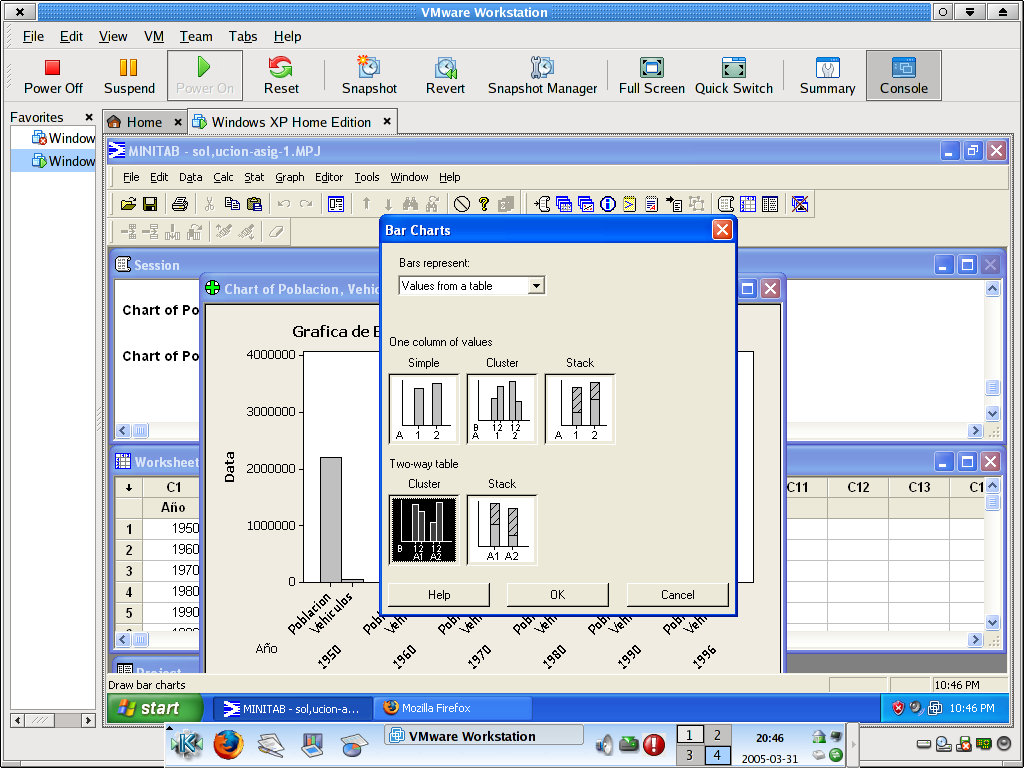Edit last dialog icon in Minitab toolbar
The width and height of the screenshot is (1024, 768).
336,204
